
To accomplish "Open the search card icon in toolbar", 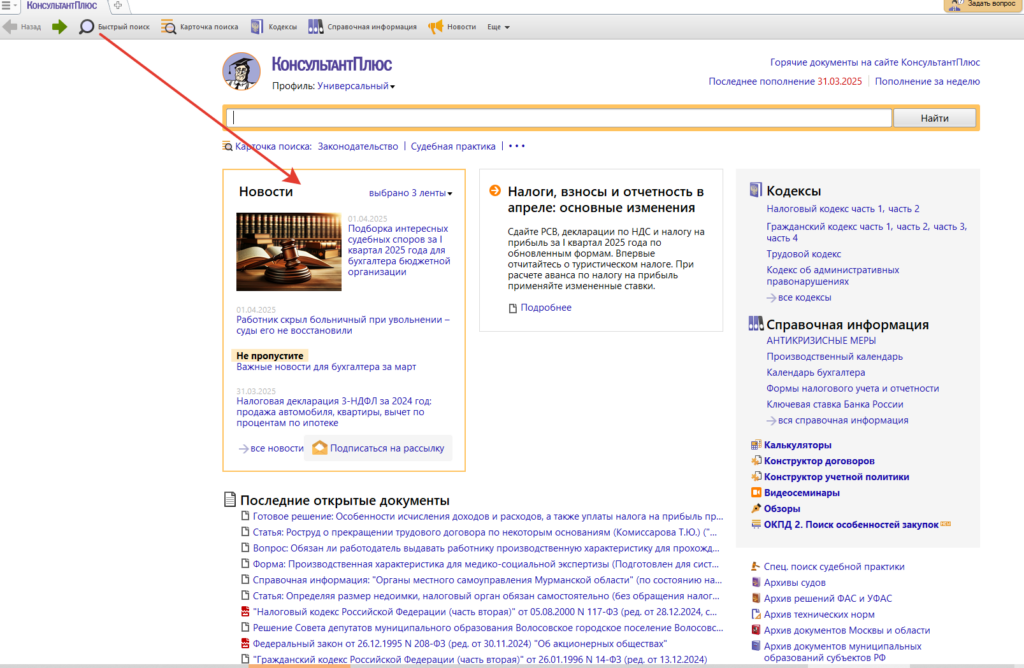I will (168, 27).
